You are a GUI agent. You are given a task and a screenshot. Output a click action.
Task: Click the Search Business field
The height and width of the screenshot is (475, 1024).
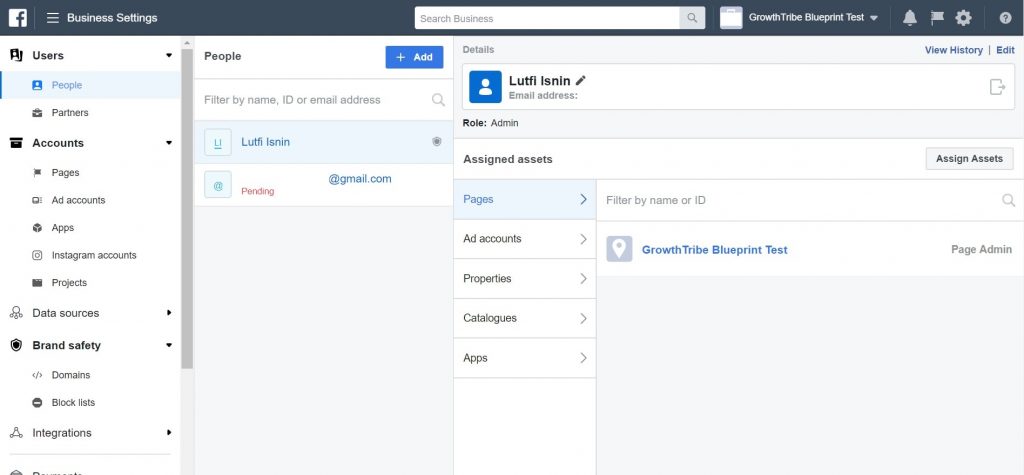click(x=547, y=18)
